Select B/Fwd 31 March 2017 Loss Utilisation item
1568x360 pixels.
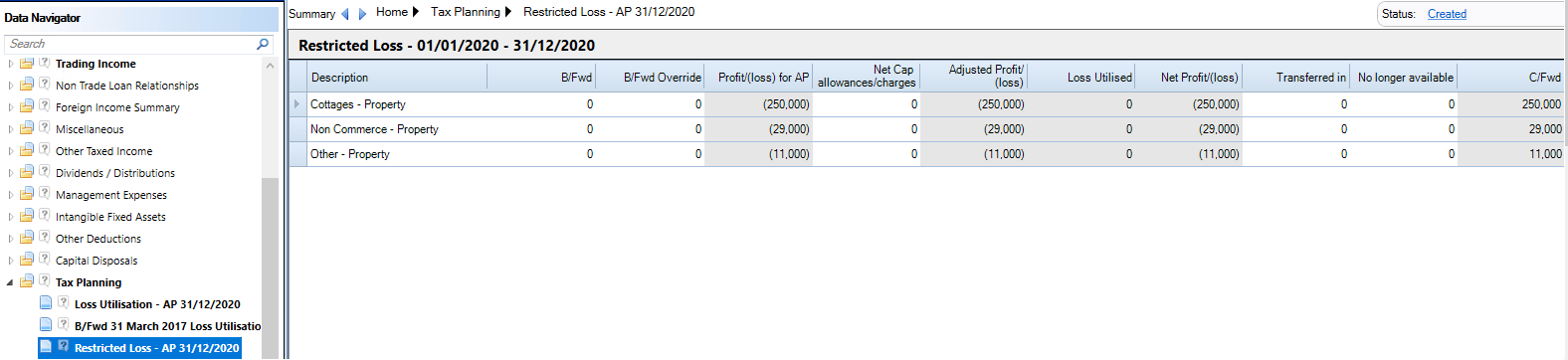[167, 326]
